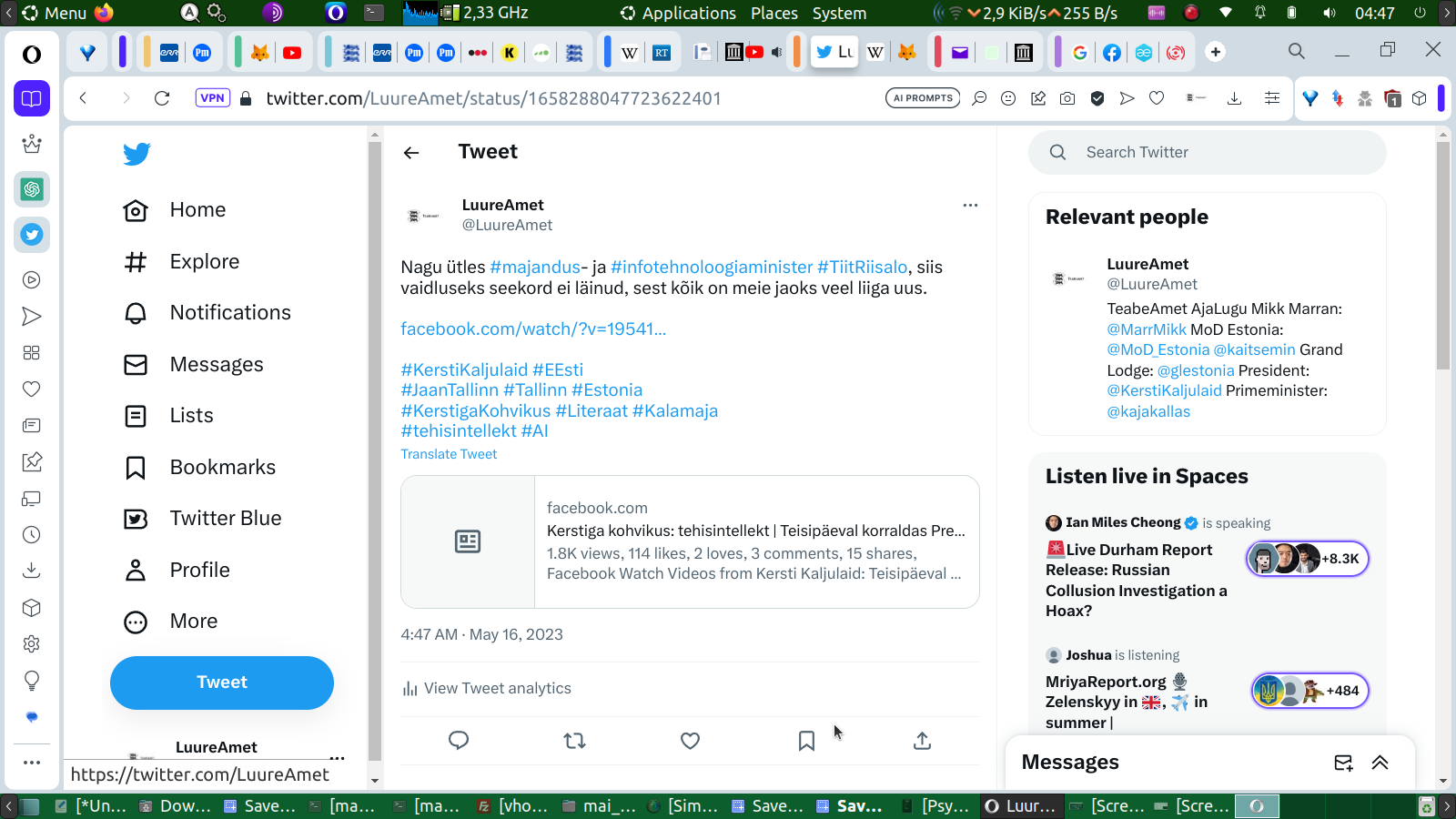
Task: Switch to the active Twitter browser tab
Action: pyautogui.click(x=834, y=52)
